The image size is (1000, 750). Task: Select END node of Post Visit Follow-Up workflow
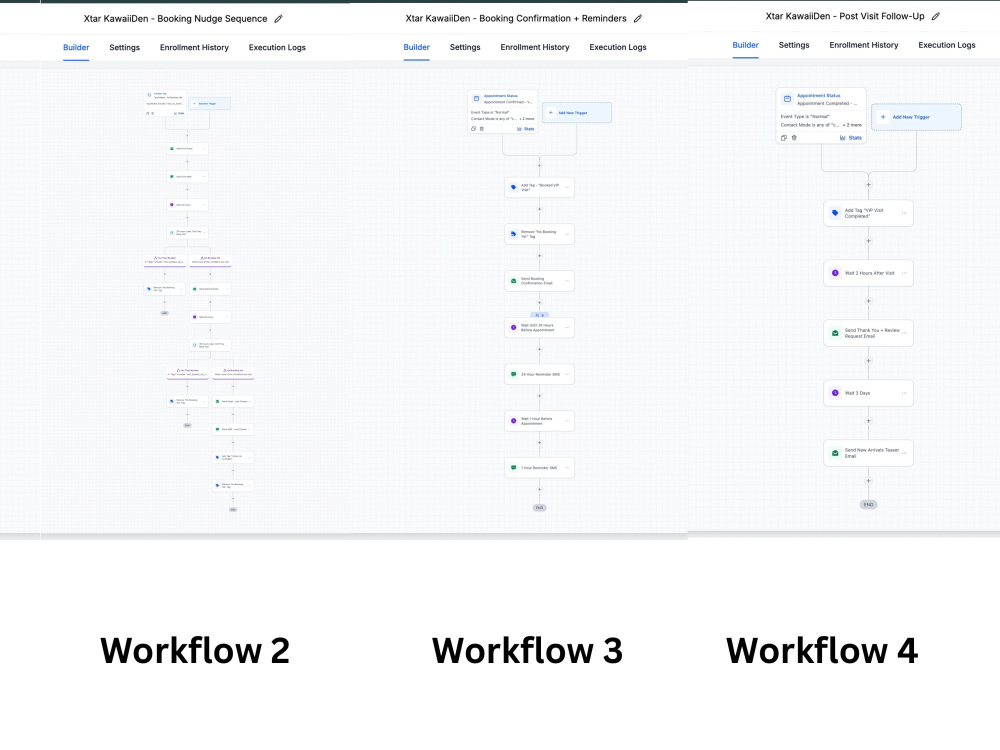coord(868,504)
